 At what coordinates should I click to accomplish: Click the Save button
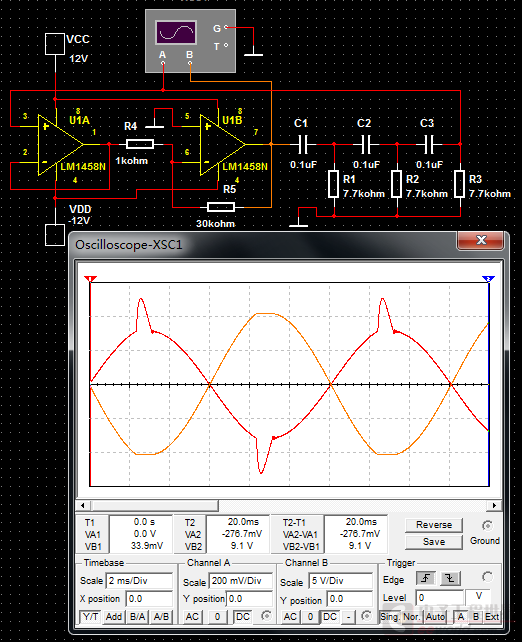(434, 542)
